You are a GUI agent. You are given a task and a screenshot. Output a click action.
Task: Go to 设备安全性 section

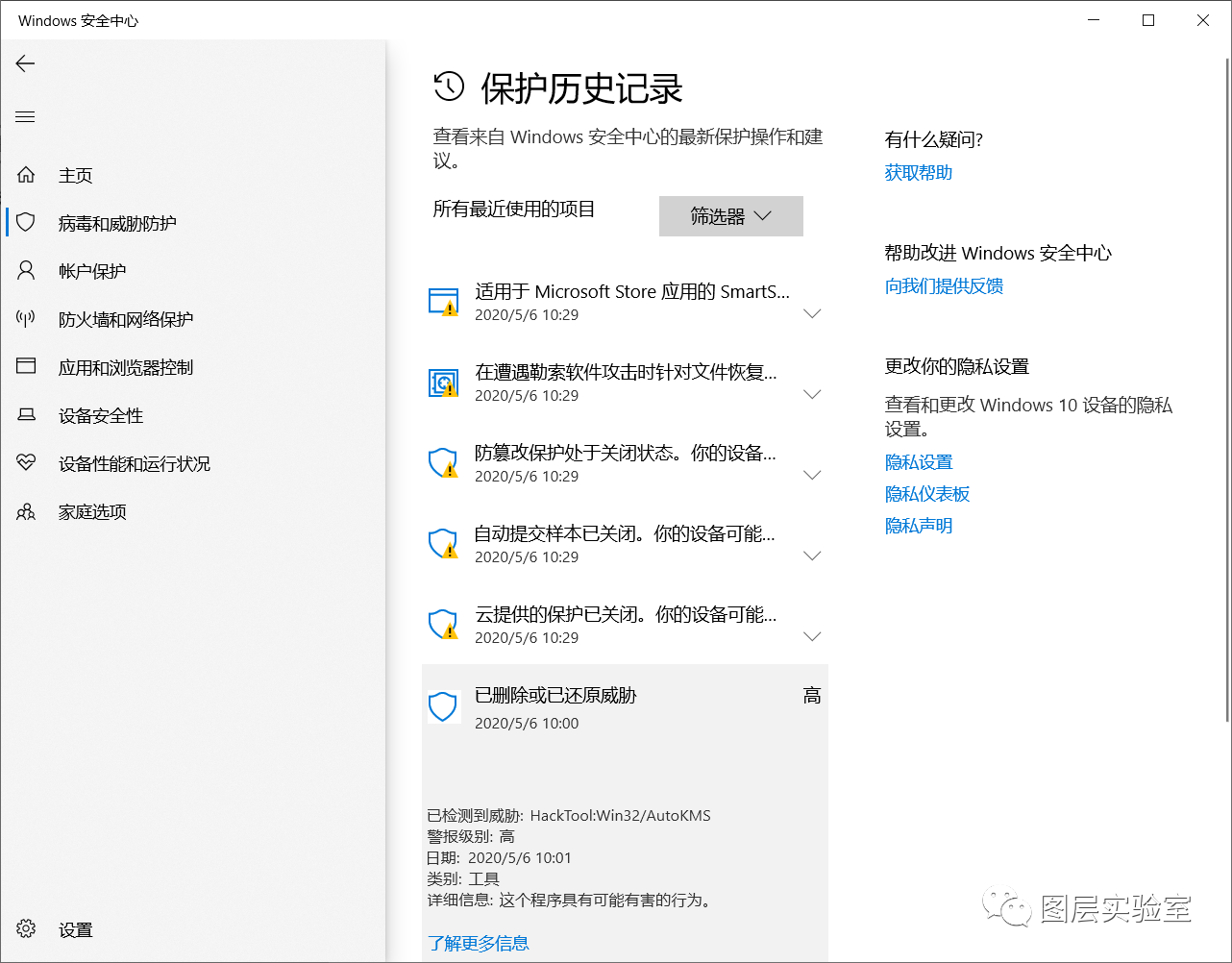pyautogui.click(x=101, y=416)
